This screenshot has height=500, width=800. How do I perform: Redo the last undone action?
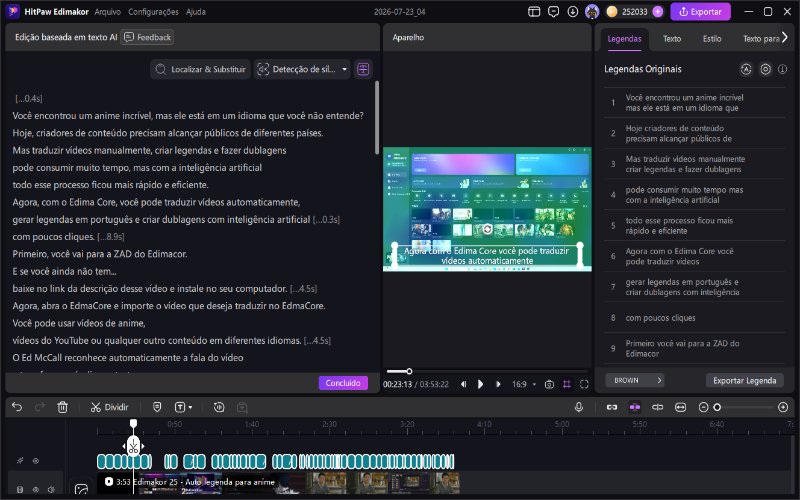coord(40,407)
